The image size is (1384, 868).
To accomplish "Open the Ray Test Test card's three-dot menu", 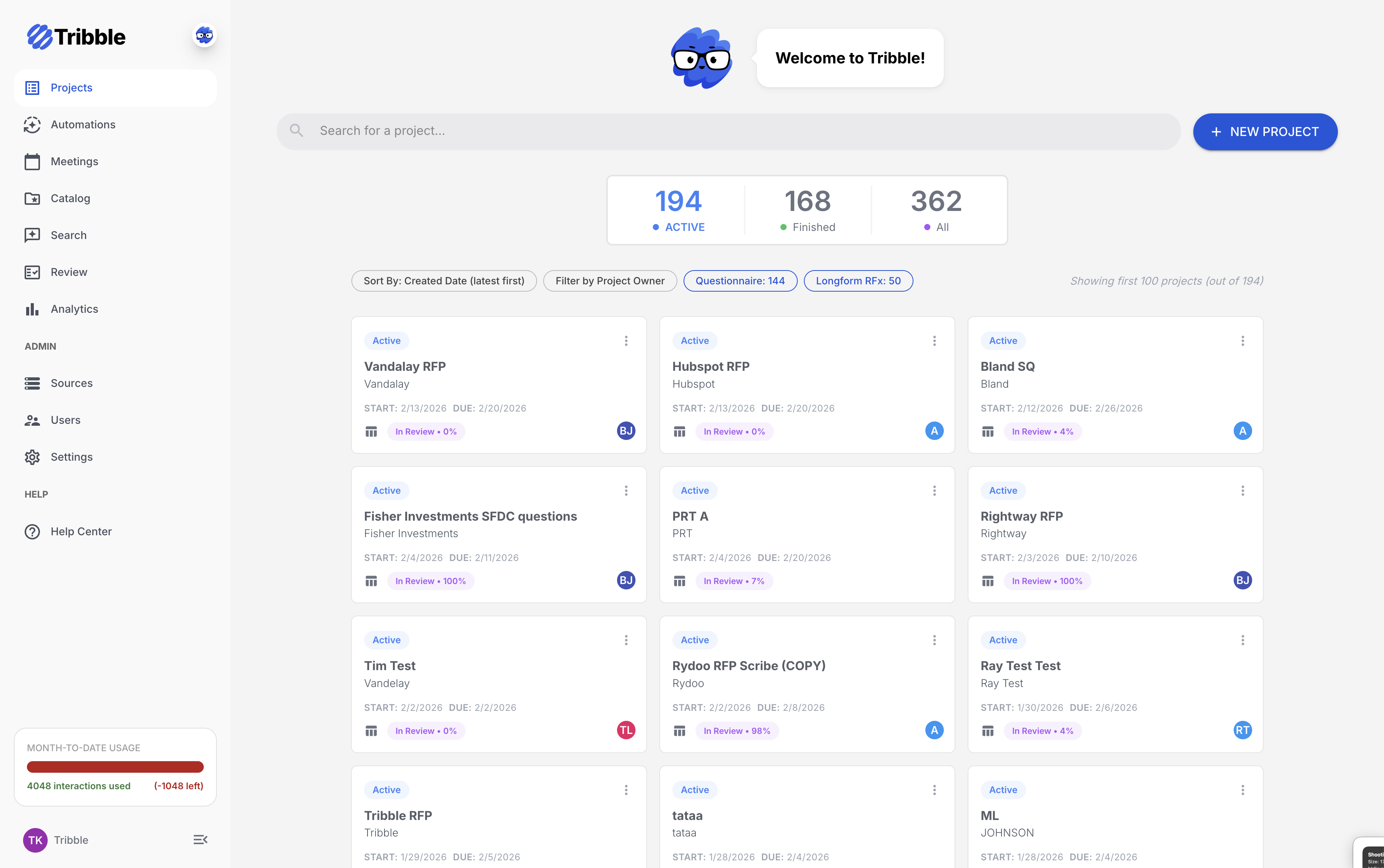I will coord(1243,640).
